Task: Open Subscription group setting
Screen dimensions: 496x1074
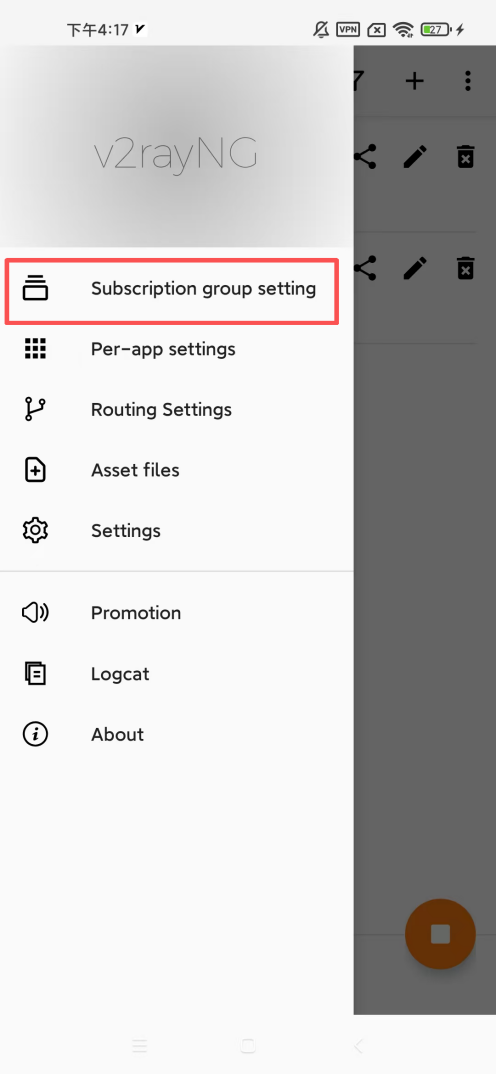Action: [x=177, y=288]
